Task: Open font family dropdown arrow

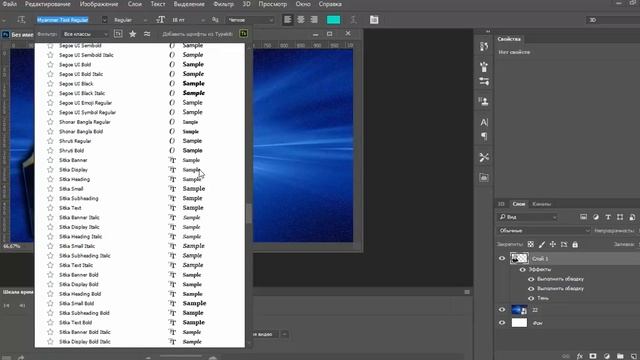Action: (104, 20)
